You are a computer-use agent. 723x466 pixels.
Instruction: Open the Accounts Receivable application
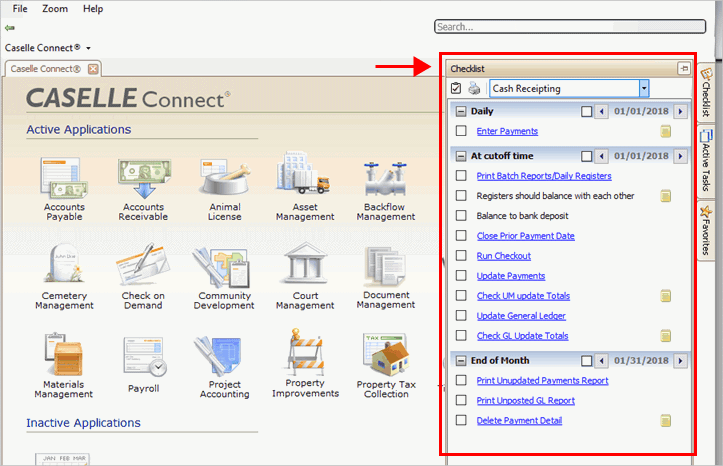tap(143, 189)
